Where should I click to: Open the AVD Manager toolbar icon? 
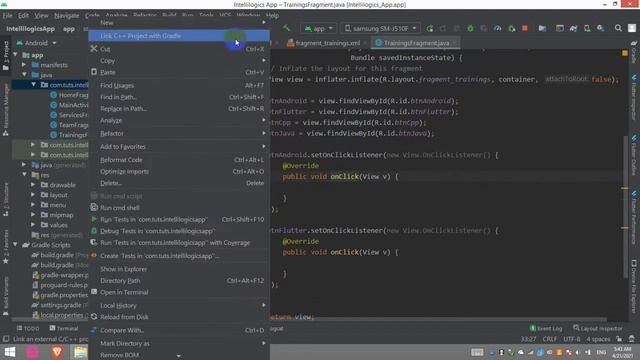(587, 28)
